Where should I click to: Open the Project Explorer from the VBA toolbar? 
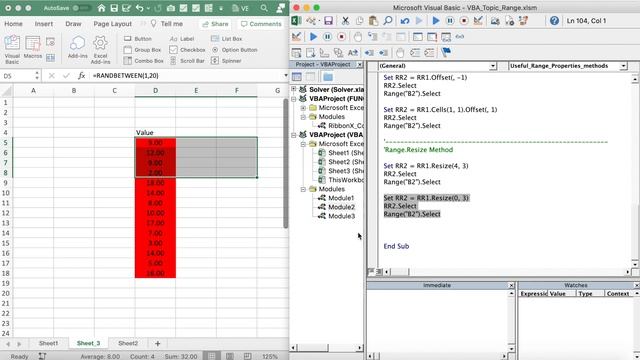click(x=495, y=21)
